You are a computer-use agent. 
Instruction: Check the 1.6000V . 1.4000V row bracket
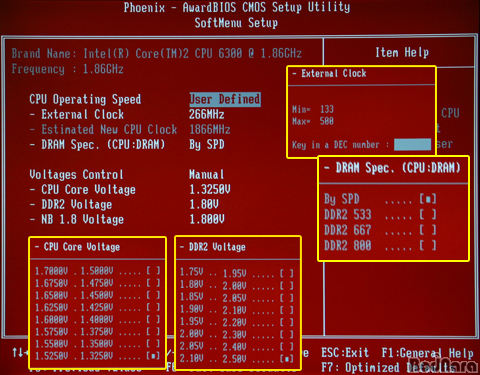click(153, 319)
